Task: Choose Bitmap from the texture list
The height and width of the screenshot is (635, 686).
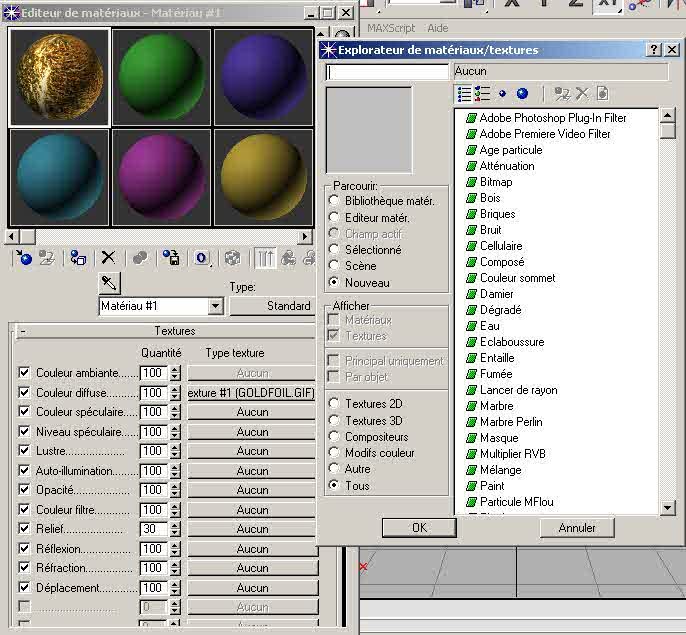Action: [x=495, y=182]
